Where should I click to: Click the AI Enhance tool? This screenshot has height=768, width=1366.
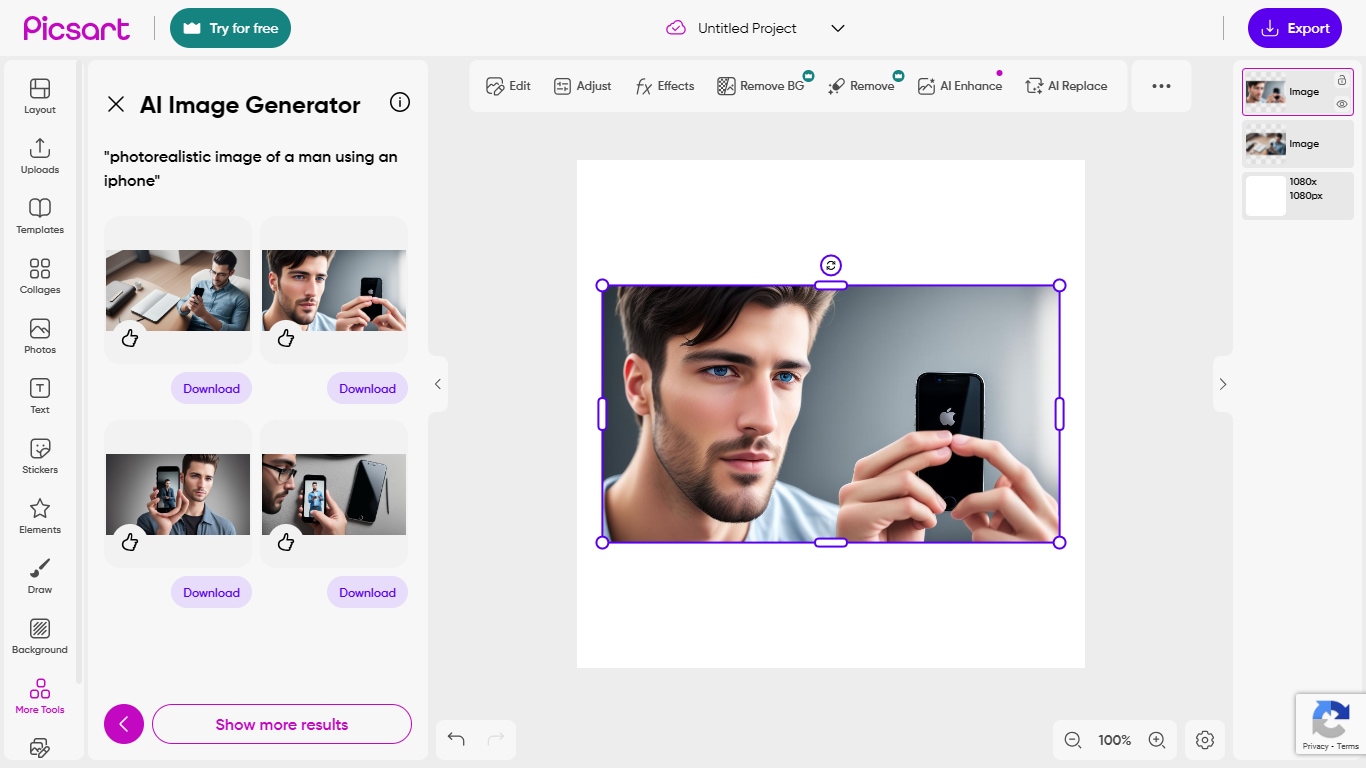coord(959,86)
